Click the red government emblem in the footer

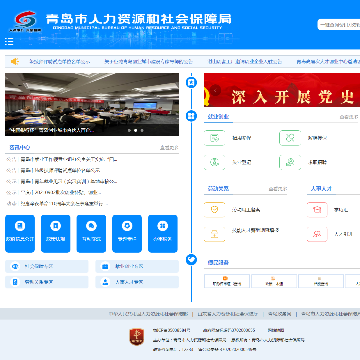[x=136, y=337]
